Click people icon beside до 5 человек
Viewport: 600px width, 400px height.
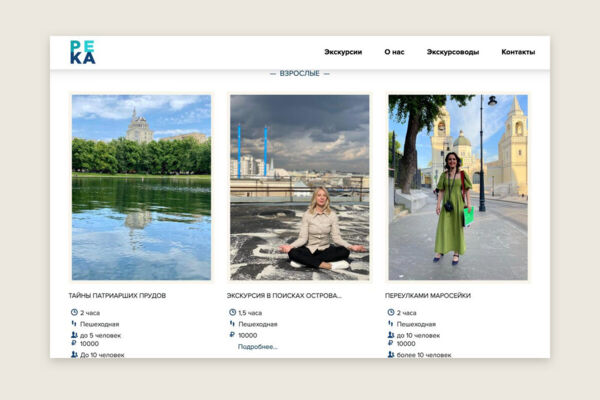point(74,335)
